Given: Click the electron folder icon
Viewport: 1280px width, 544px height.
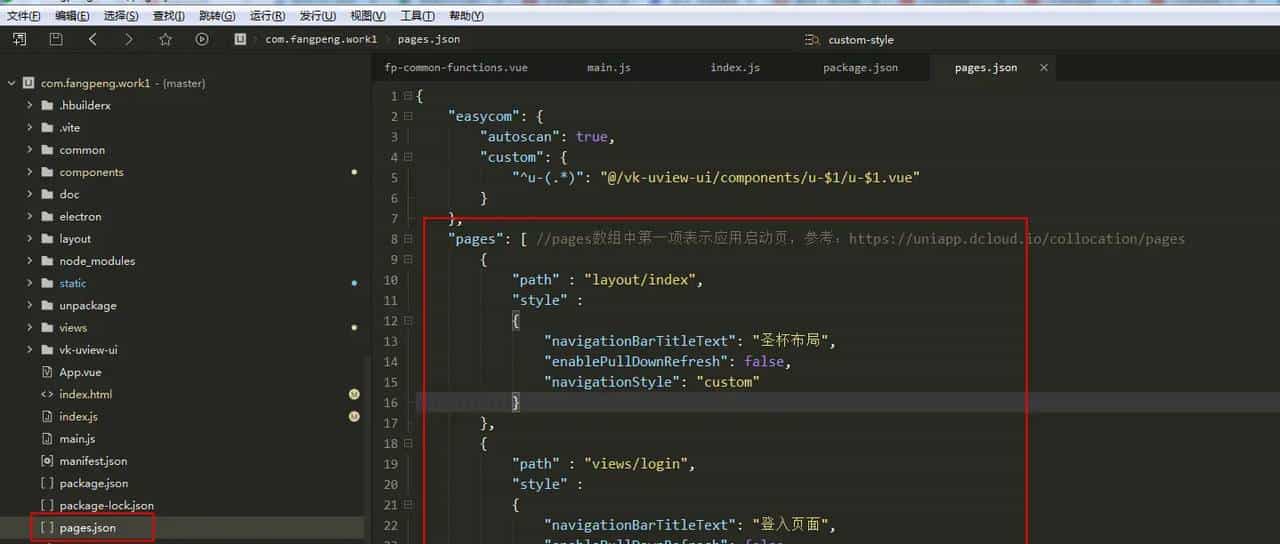Looking at the screenshot, I should (x=47, y=216).
